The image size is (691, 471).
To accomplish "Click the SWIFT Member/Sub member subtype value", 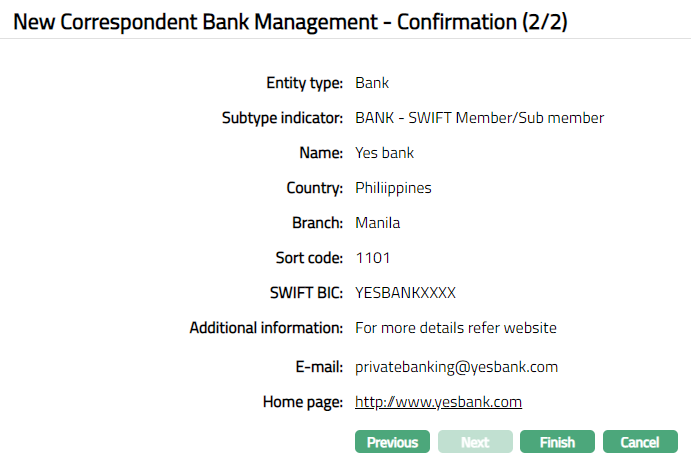I will 479,118.
